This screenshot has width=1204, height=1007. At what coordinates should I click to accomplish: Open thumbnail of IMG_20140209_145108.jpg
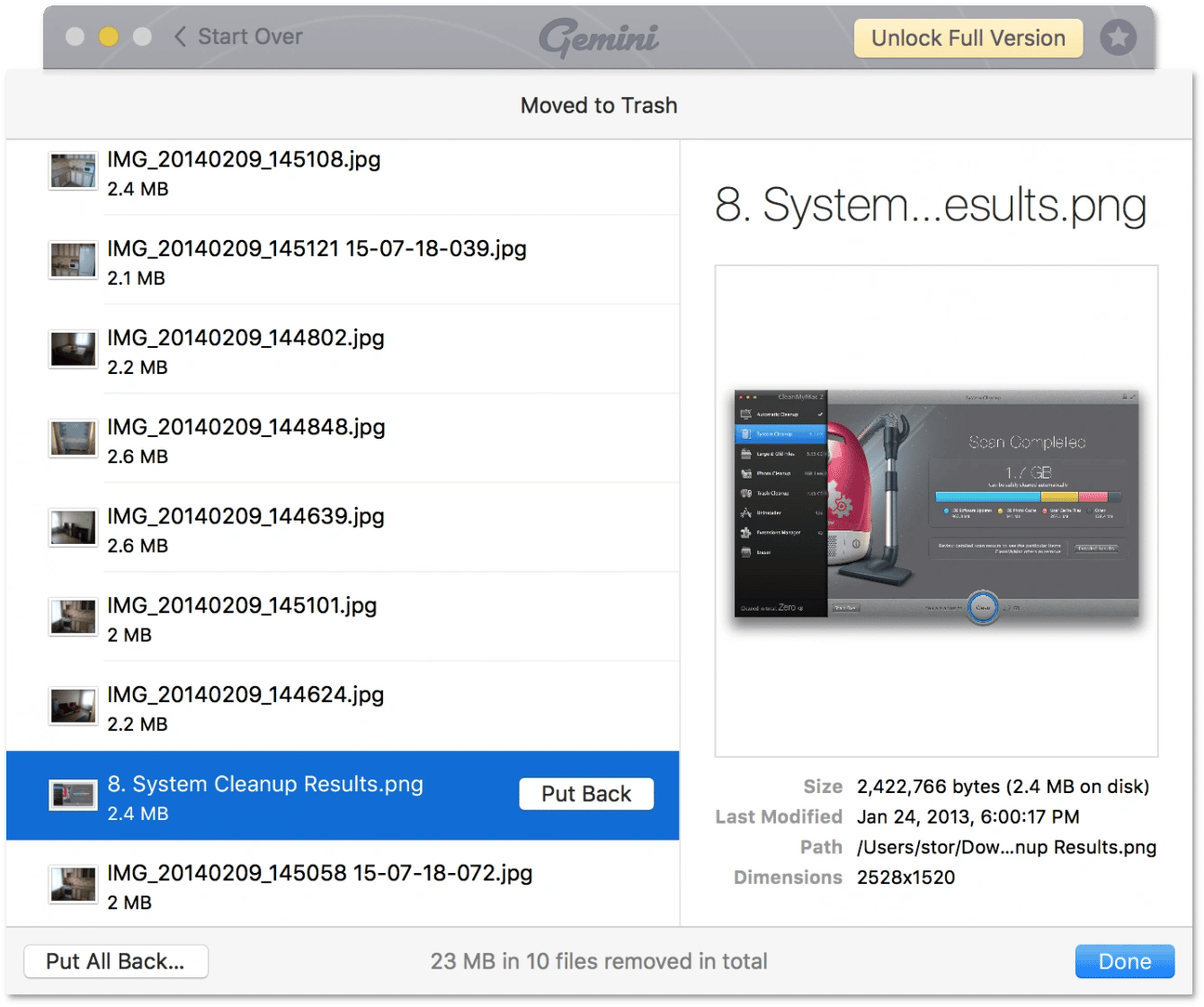click(73, 171)
